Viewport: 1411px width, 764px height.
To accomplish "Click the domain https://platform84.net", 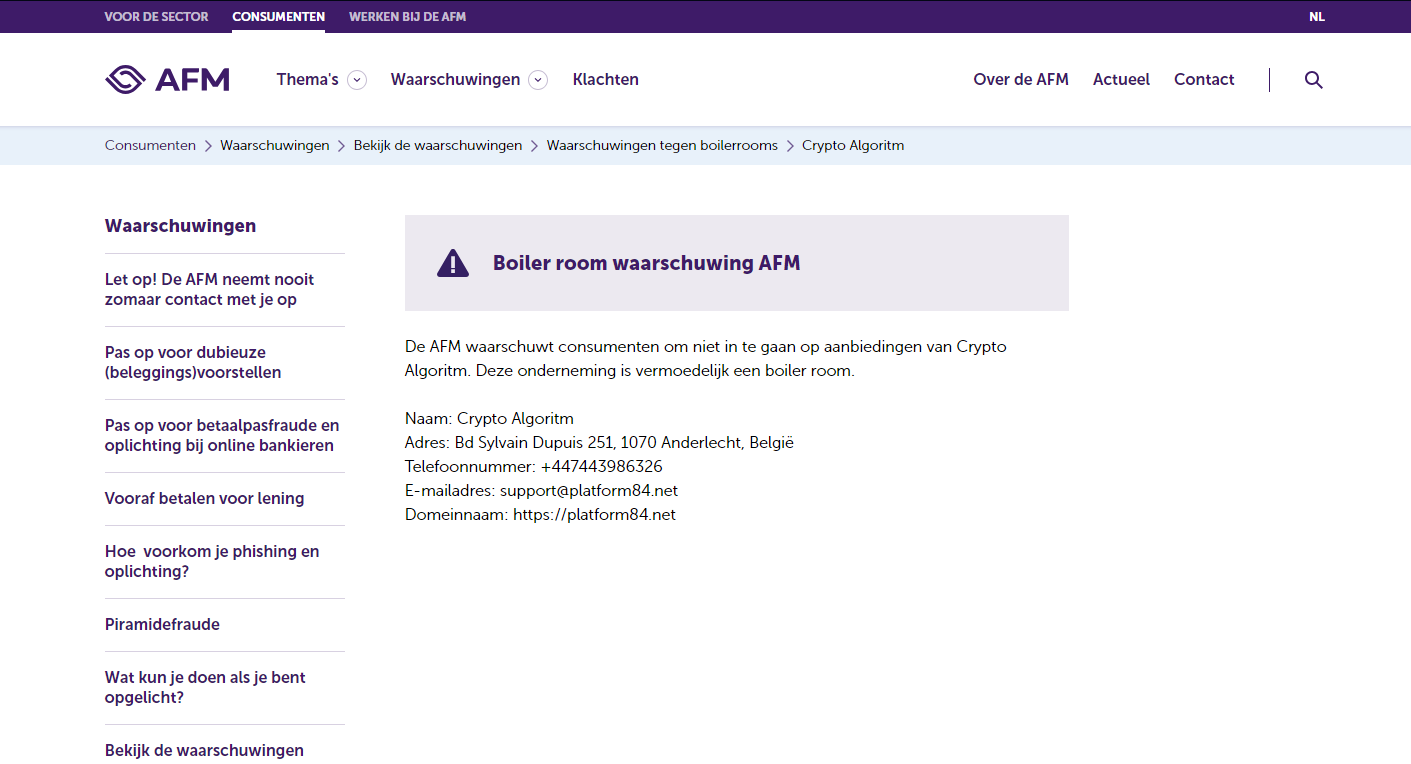I will [594, 515].
